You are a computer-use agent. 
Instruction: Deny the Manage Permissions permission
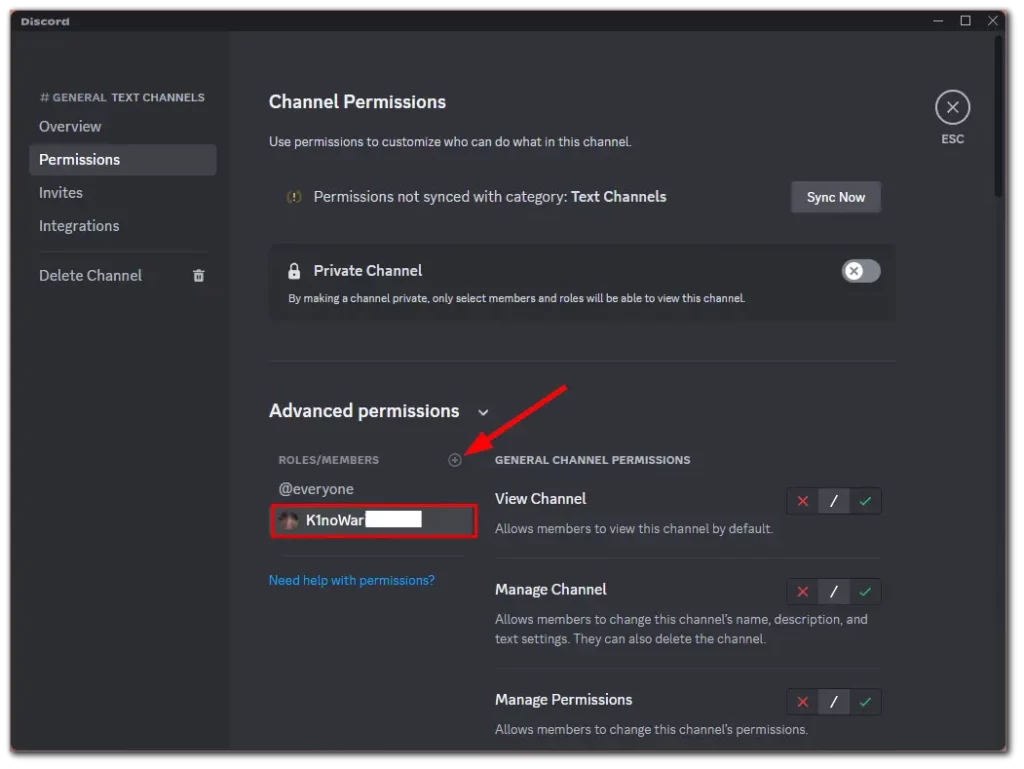point(803,702)
